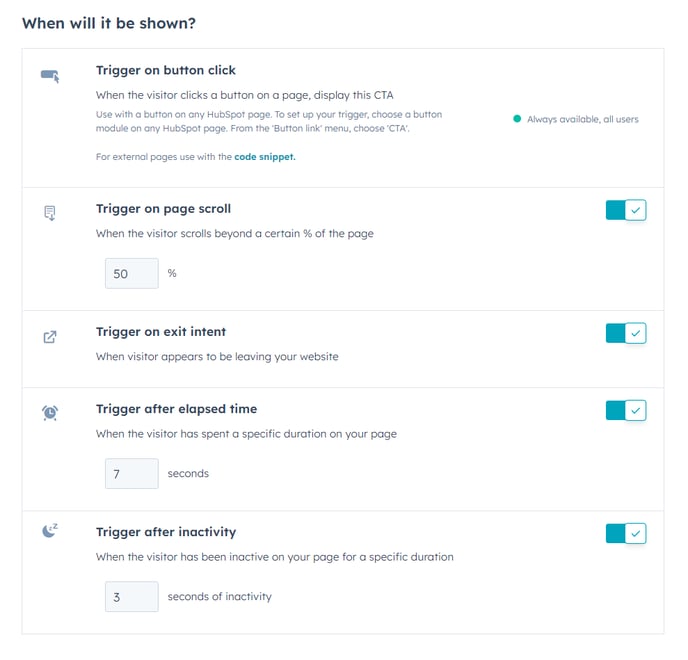Switch off the Trigger after elapsed time toggle
Screen dimensions: 688x660
(x=626, y=410)
